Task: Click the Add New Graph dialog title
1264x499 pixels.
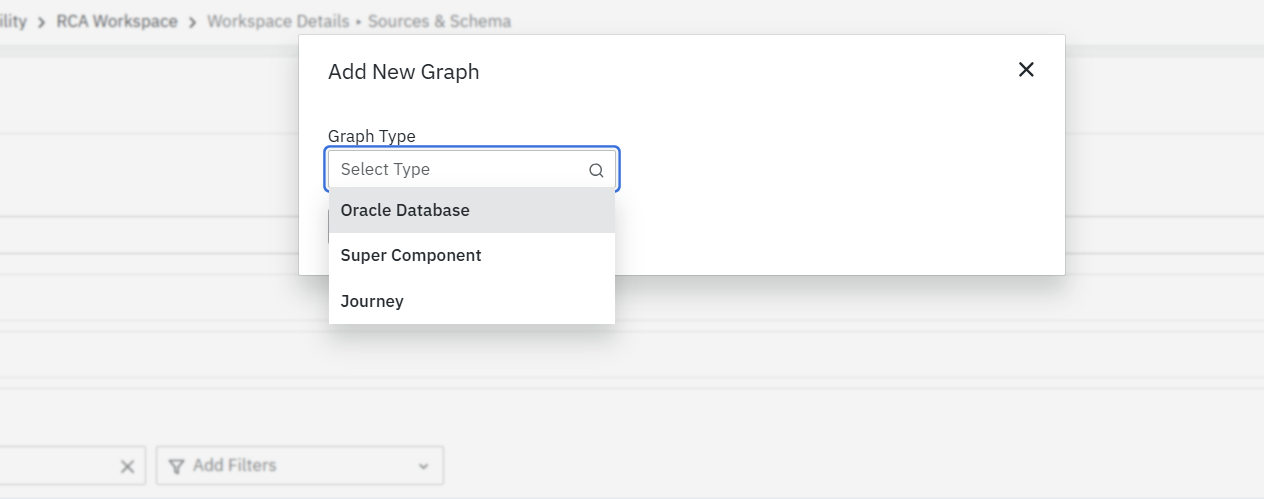Action: click(403, 72)
